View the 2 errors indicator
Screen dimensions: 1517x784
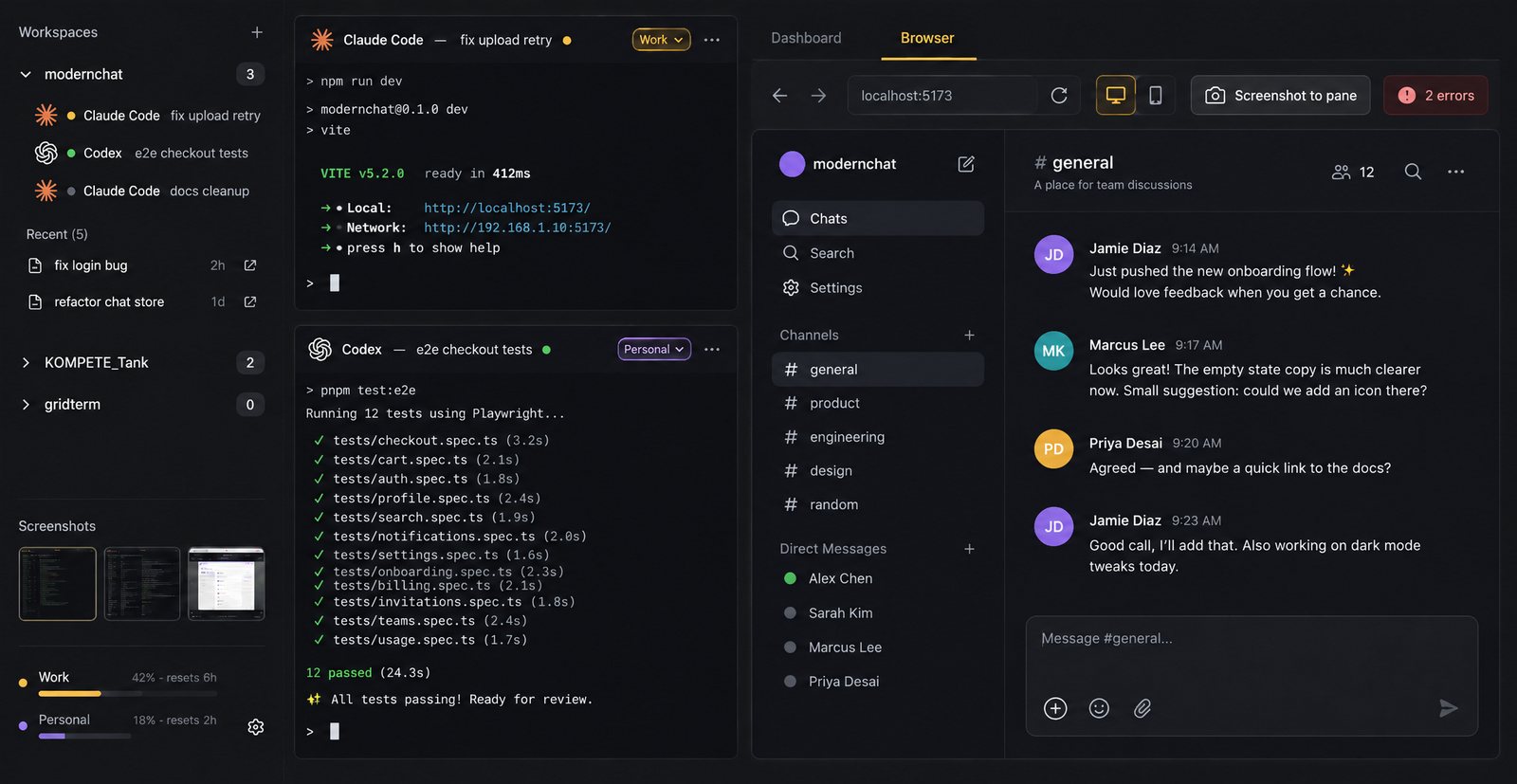[x=1435, y=96]
